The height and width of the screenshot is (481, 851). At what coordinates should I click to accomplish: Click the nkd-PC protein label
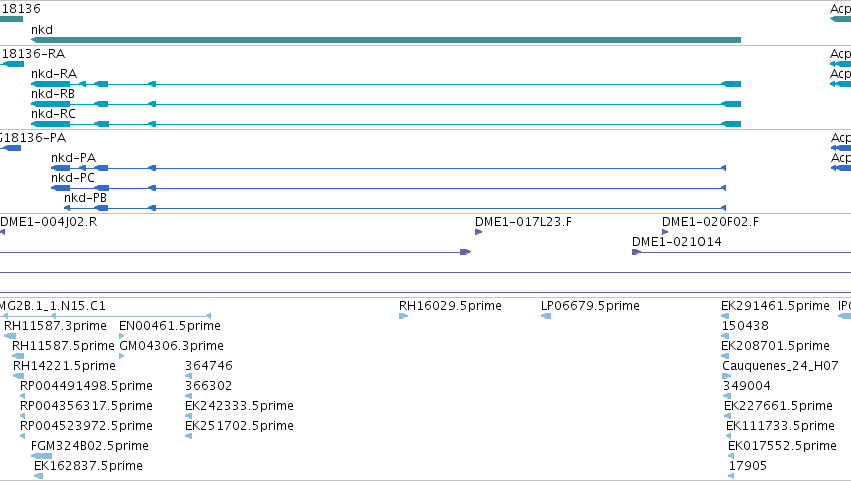point(73,178)
